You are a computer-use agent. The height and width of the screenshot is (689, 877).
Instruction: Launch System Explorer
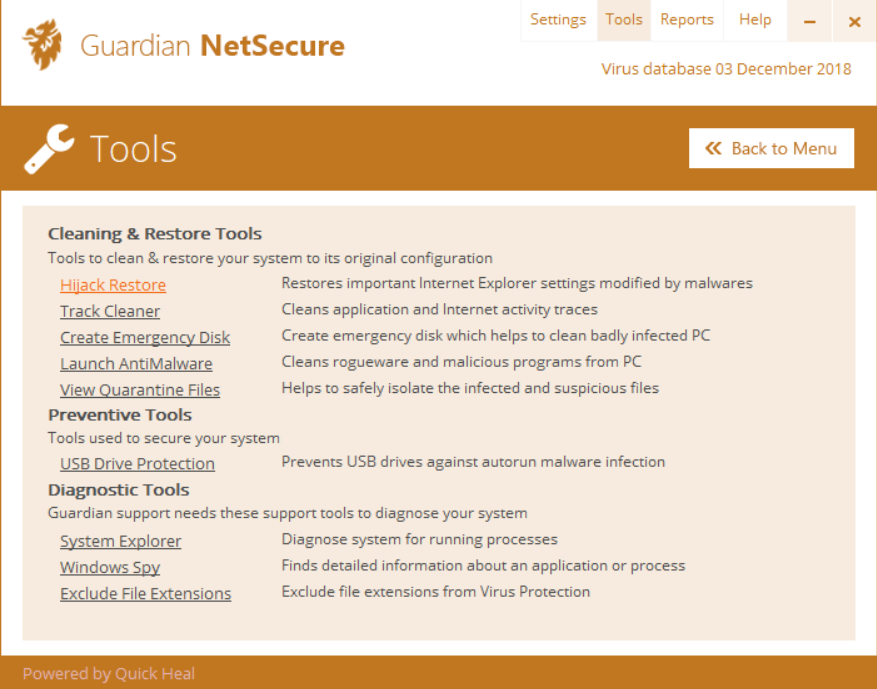[120, 541]
